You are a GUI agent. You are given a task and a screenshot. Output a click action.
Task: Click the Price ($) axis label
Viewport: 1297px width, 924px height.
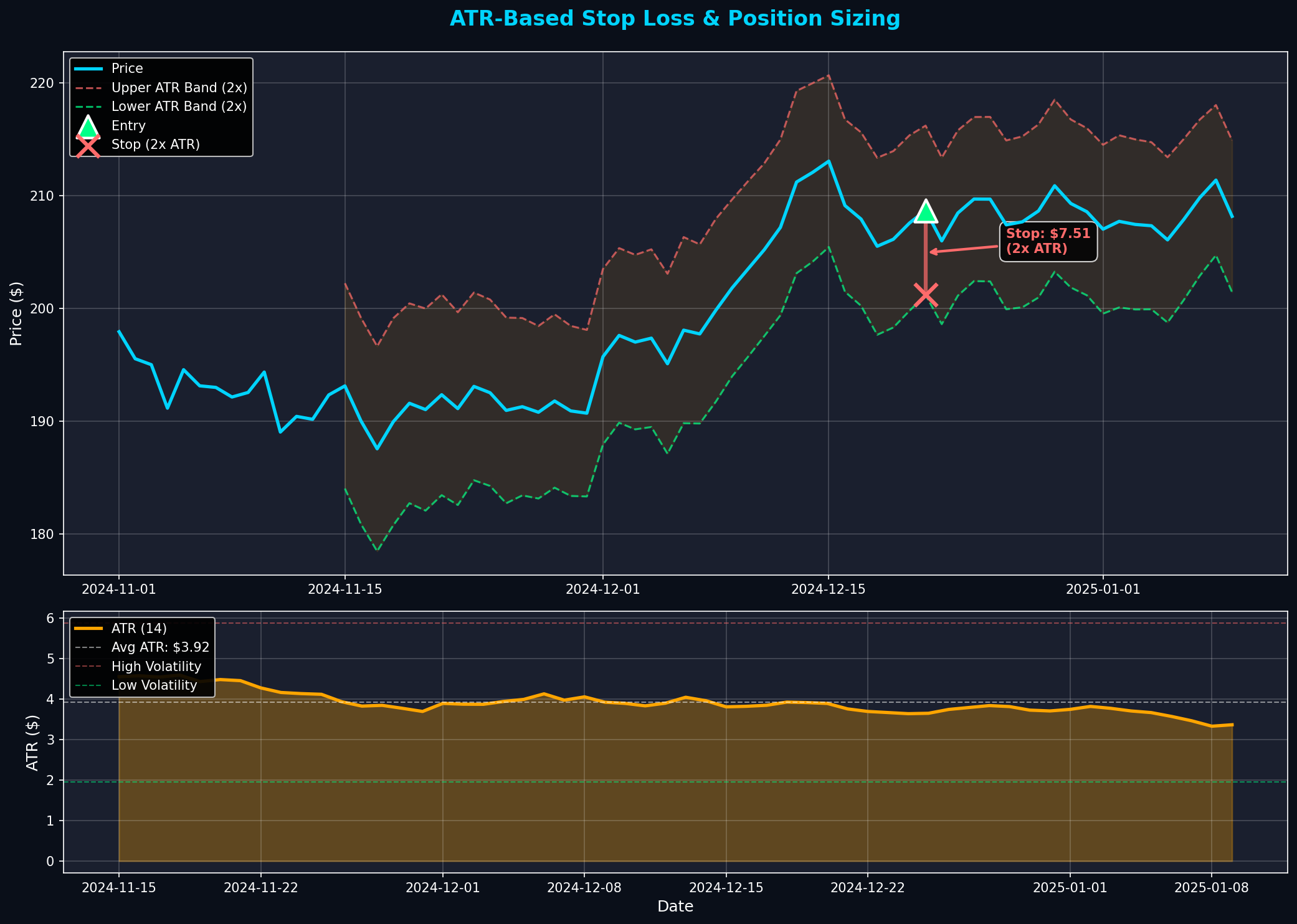[17, 313]
